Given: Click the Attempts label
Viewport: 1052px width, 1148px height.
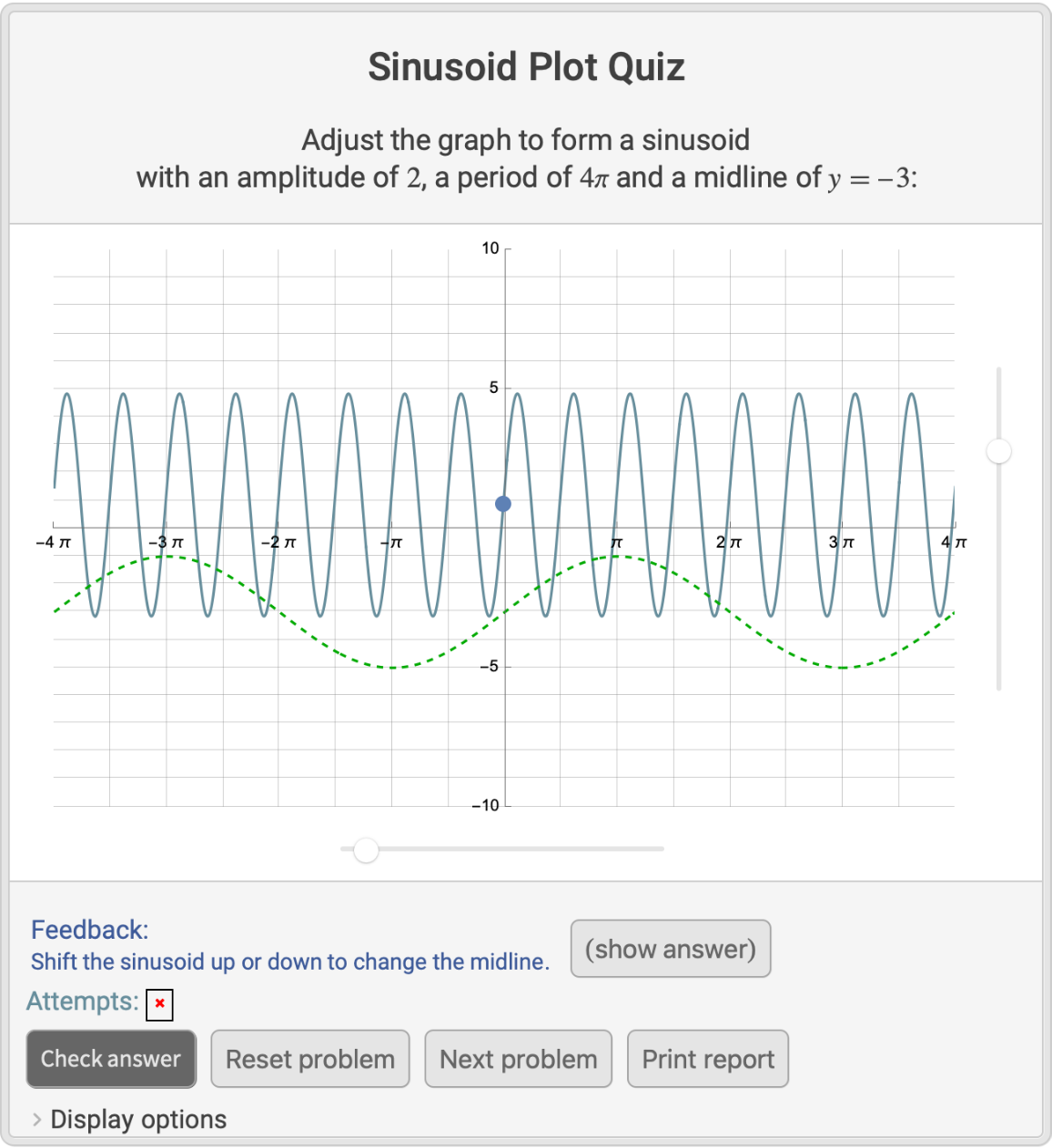Looking at the screenshot, I should (82, 1002).
